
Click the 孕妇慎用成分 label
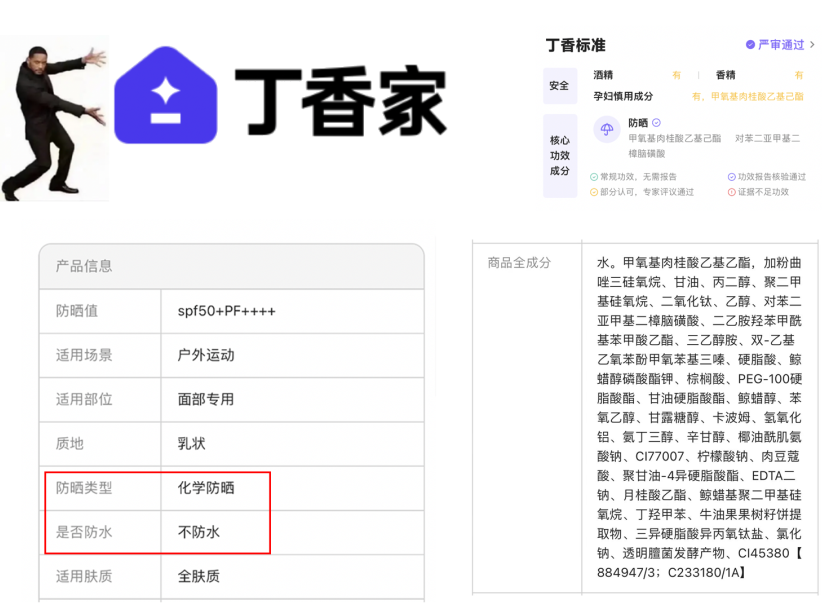click(623, 96)
